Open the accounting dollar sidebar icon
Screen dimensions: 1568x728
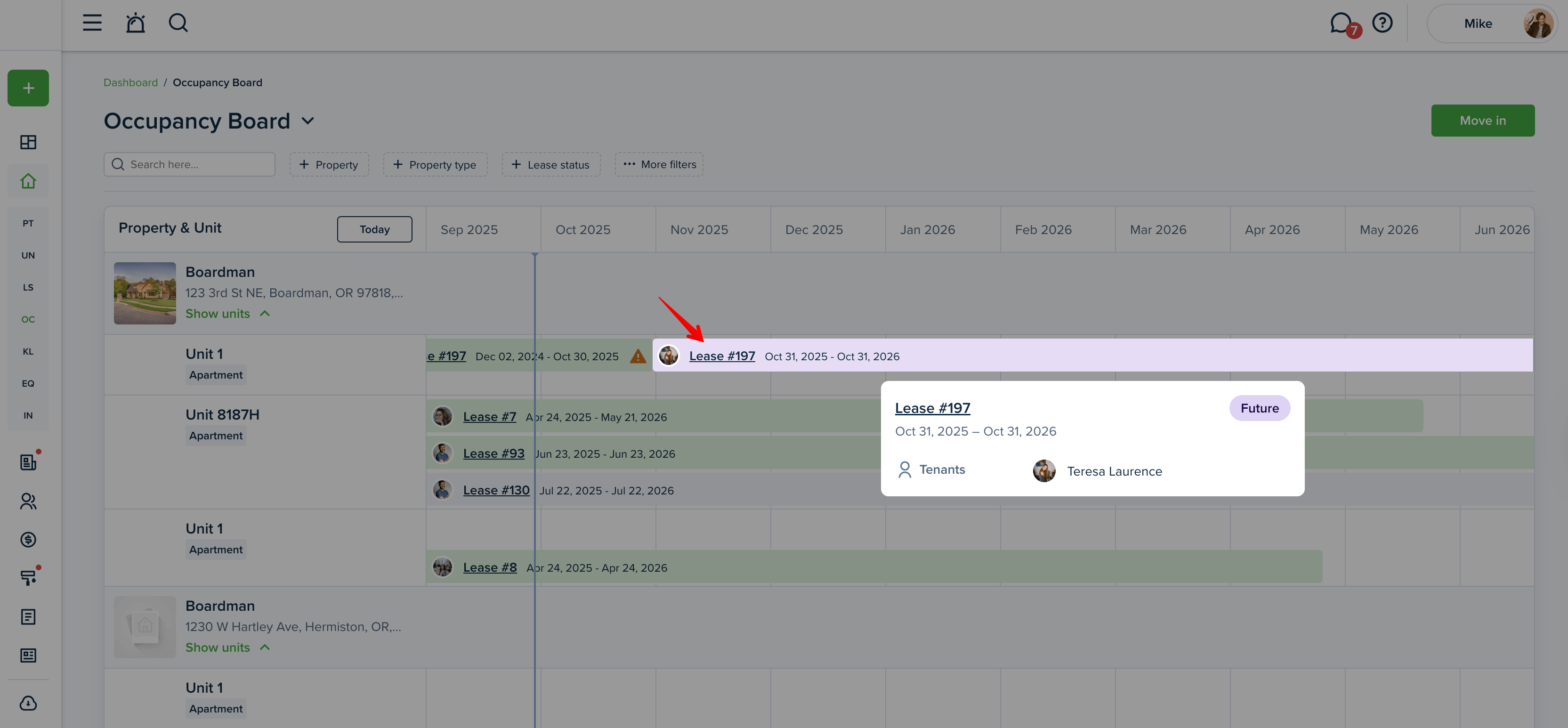(x=28, y=539)
